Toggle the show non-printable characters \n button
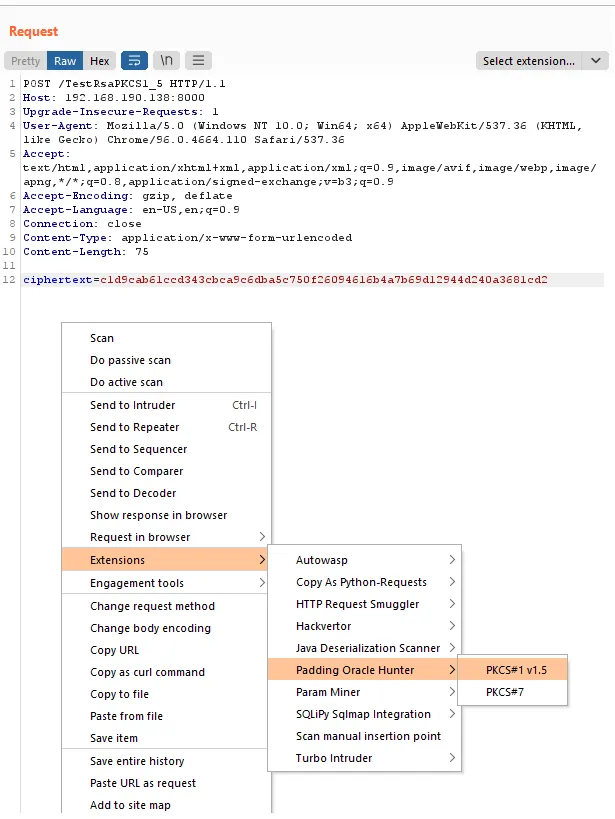 tap(166, 61)
